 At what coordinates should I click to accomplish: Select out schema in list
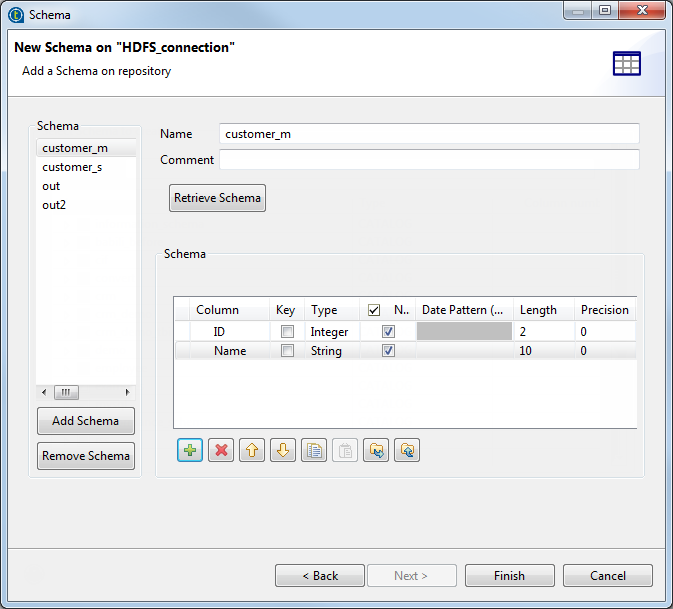[x=86, y=186]
